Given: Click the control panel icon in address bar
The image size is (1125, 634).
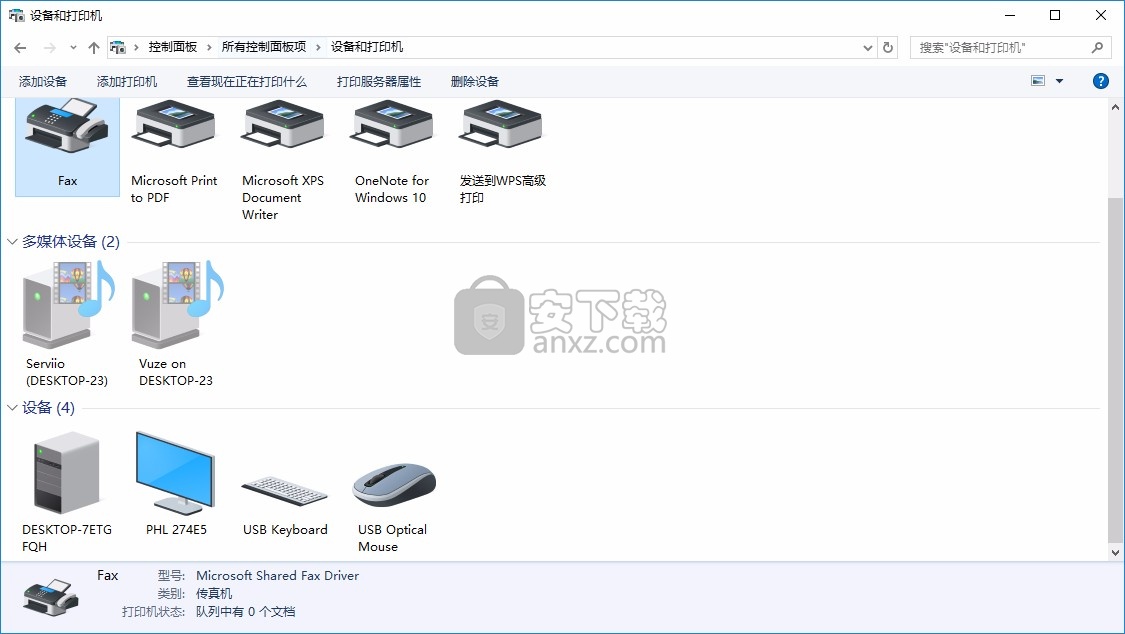Looking at the screenshot, I should (x=118, y=47).
